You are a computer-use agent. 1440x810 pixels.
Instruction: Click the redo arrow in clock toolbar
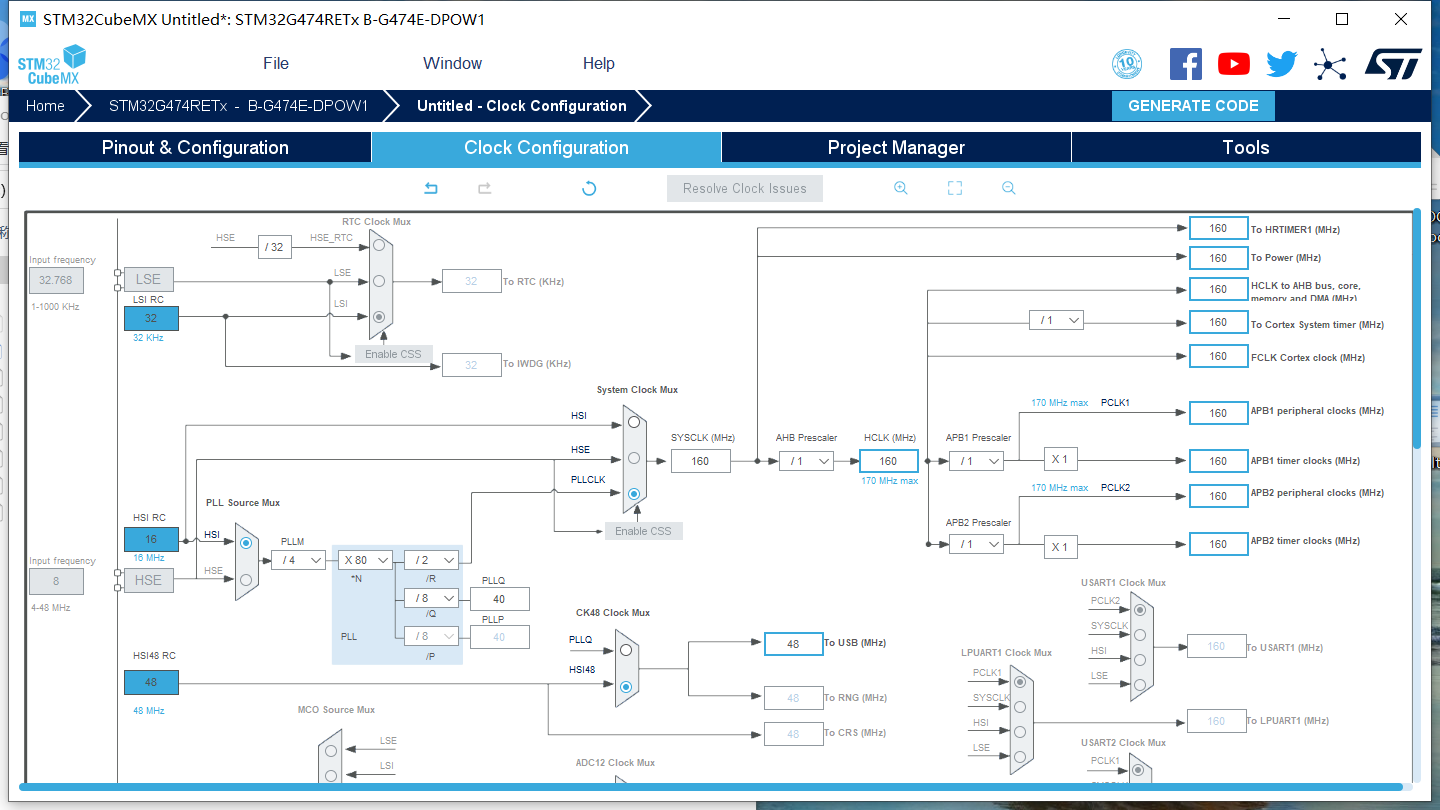coord(485,188)
